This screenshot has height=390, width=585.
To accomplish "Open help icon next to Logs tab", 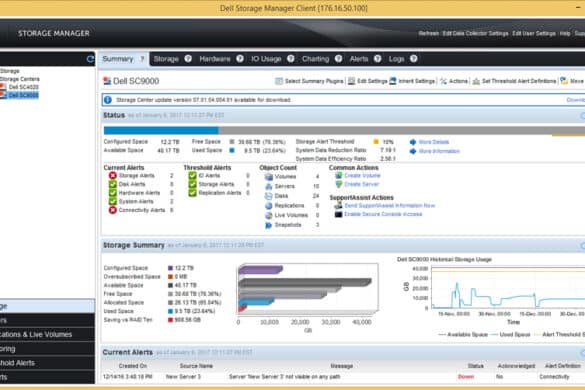I will click(x=413, y=59).
